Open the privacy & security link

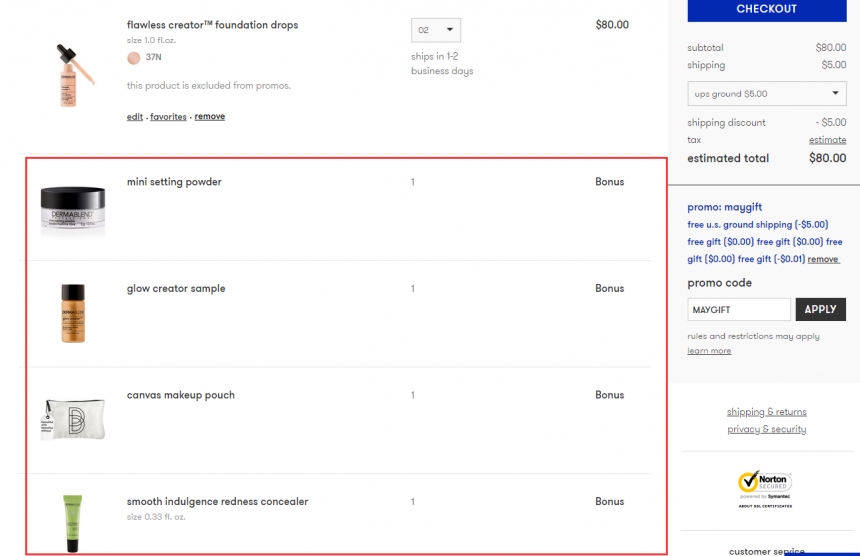[766, 429]
